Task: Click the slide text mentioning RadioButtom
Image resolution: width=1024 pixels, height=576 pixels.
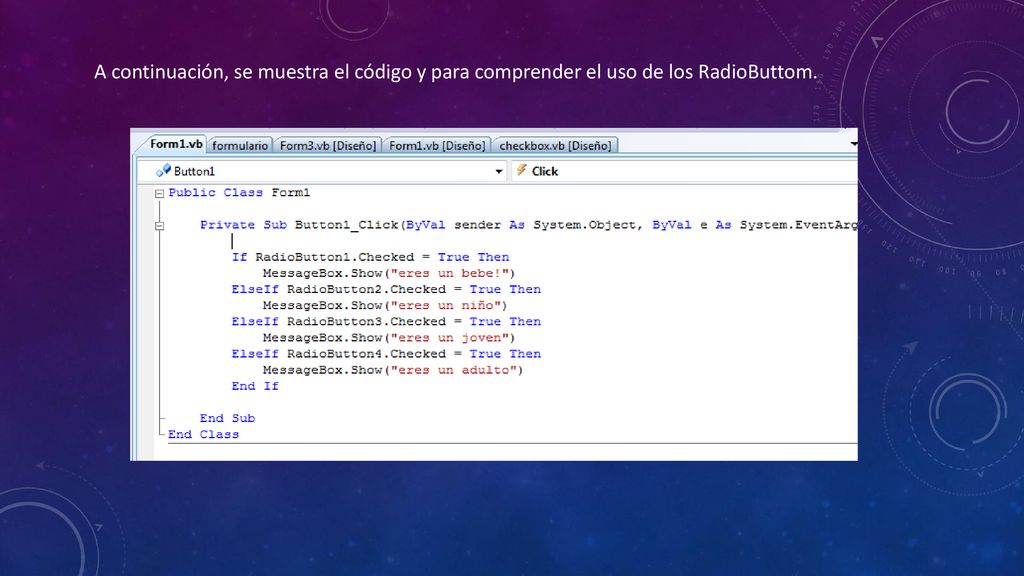Action: [455, 72]
